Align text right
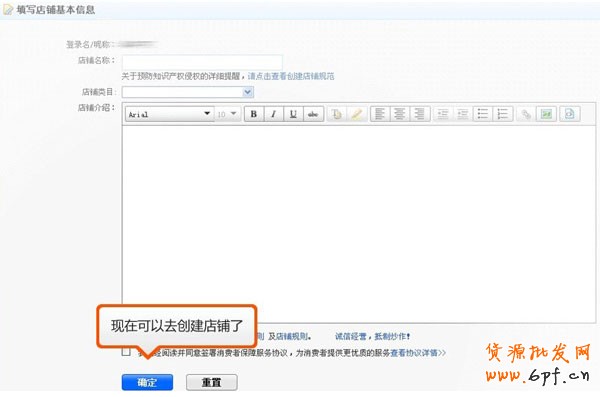 coord(420,114)
